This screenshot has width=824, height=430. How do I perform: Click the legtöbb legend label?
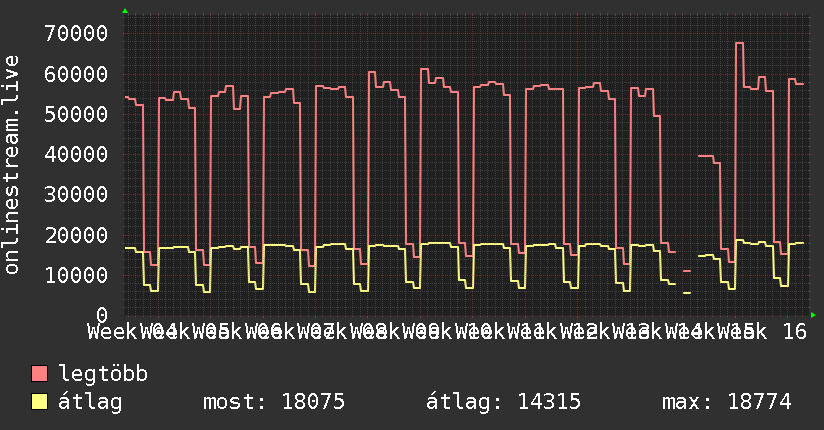coord(103,373)
